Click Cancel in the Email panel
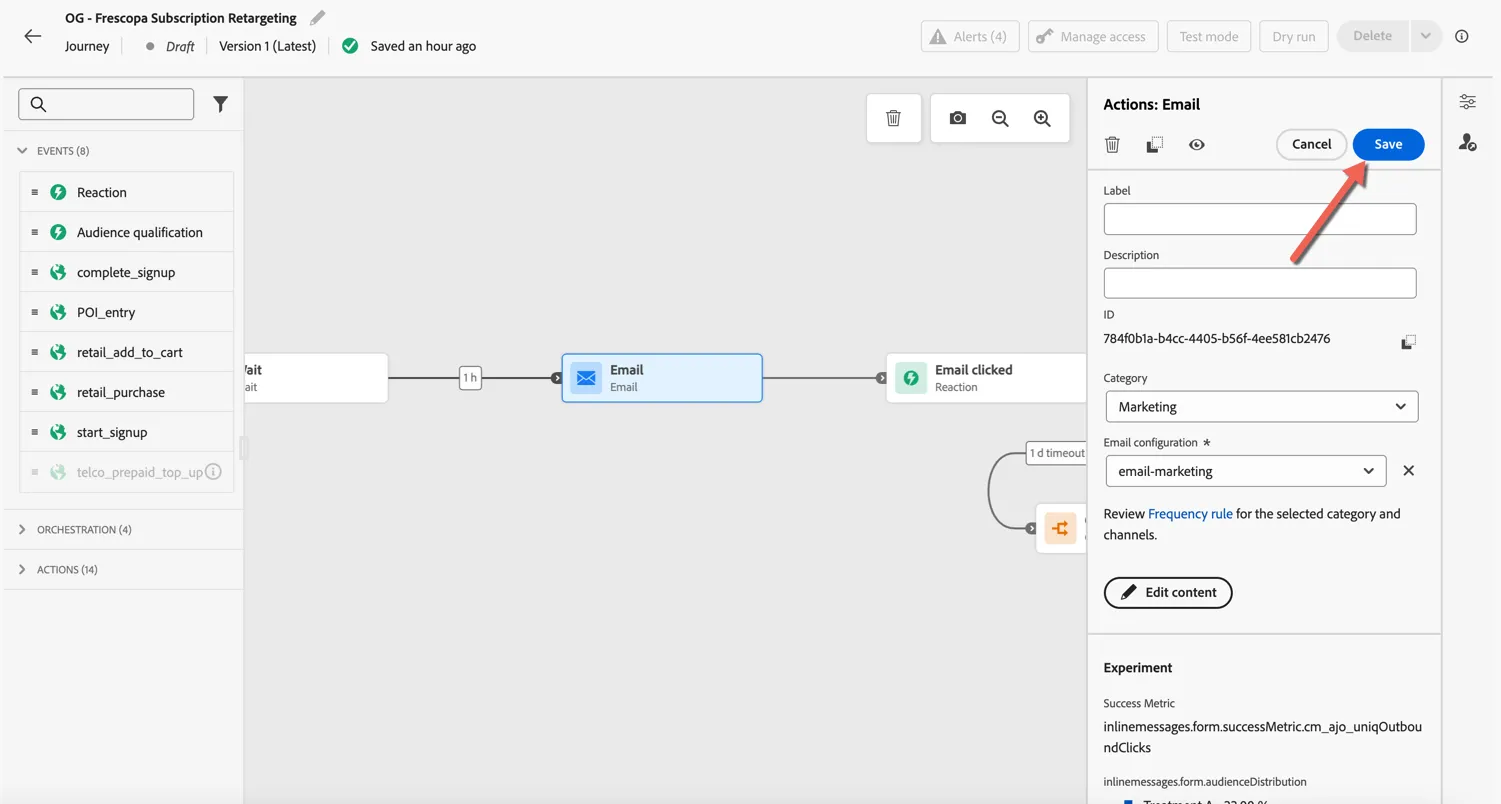 point(1311,144)
